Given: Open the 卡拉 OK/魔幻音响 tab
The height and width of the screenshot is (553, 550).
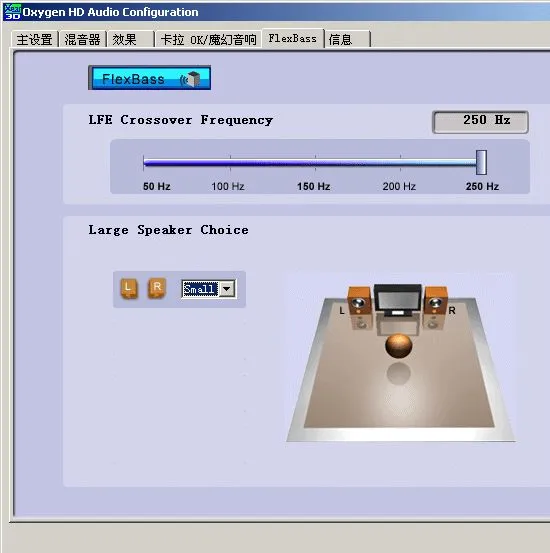Looking at the screenshot, I should [208, 39].
